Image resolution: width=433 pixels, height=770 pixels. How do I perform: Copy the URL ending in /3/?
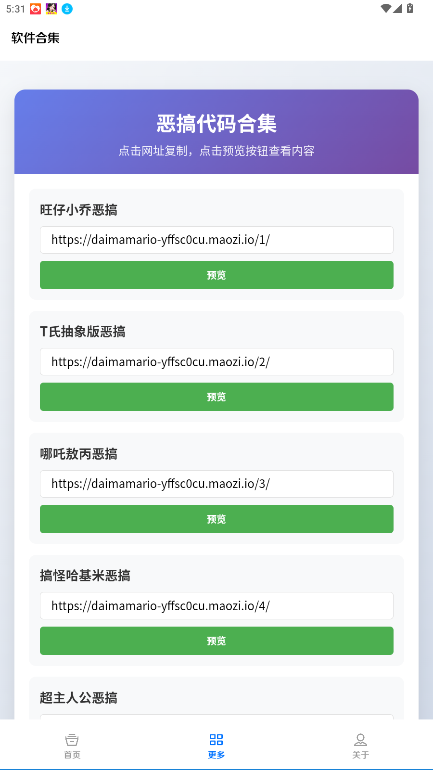point(216,484)
